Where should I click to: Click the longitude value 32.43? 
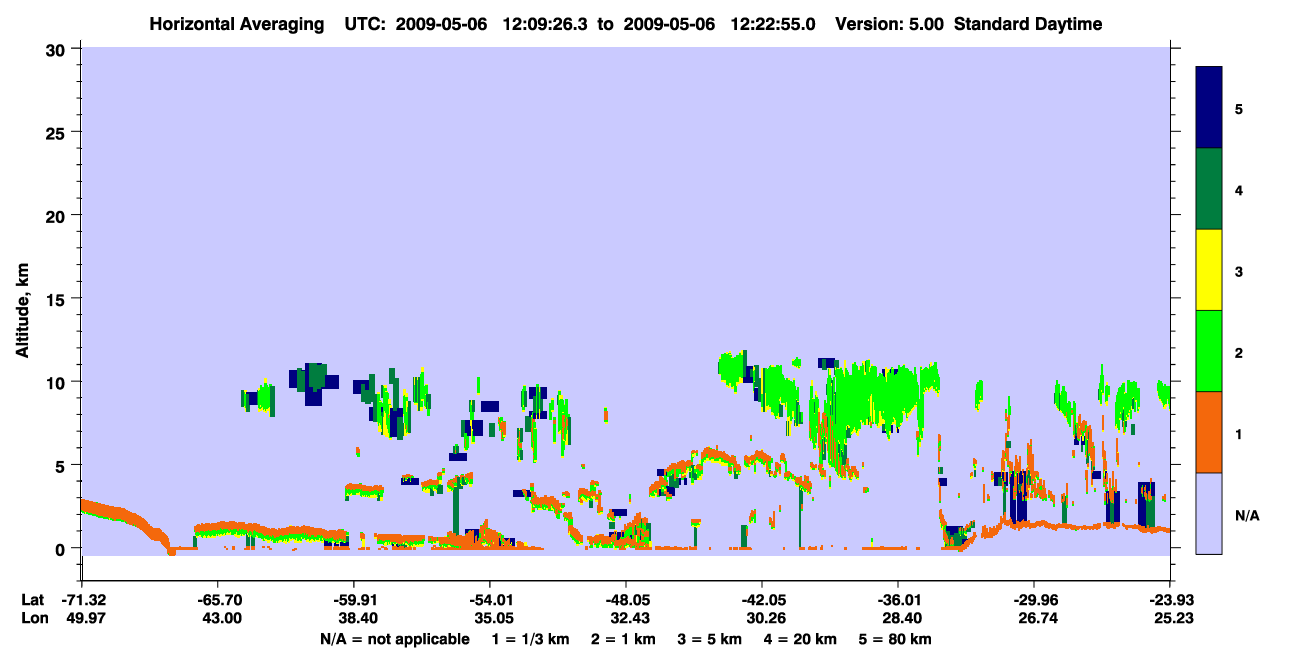pyautogui.click(x=630, y=618)
